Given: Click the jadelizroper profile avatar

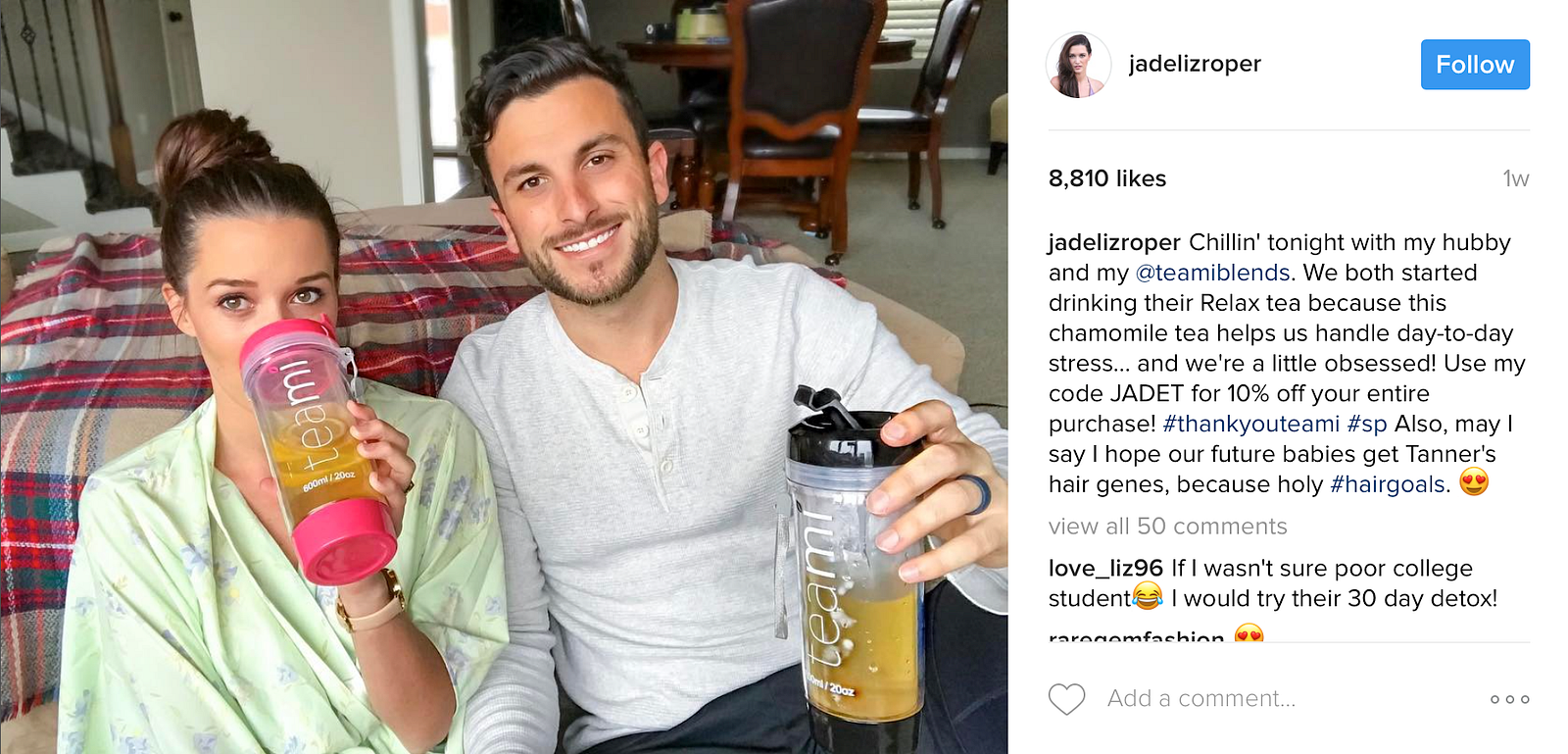Looking at the screenshot, I should tap(1078, 65).
